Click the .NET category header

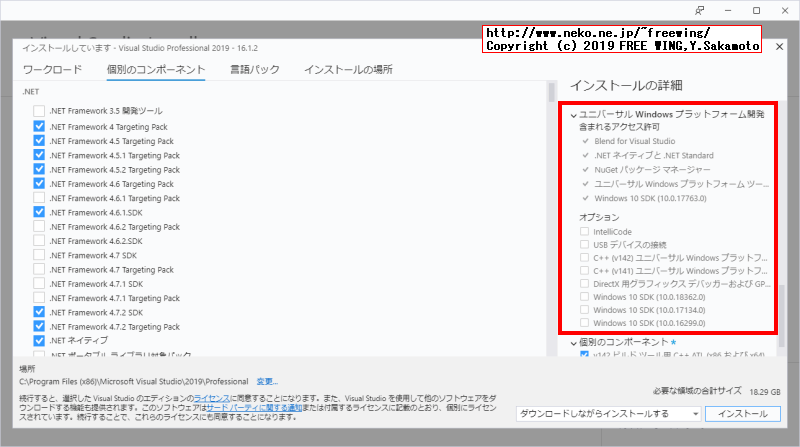pyautogui.click(x=31, y=91)
